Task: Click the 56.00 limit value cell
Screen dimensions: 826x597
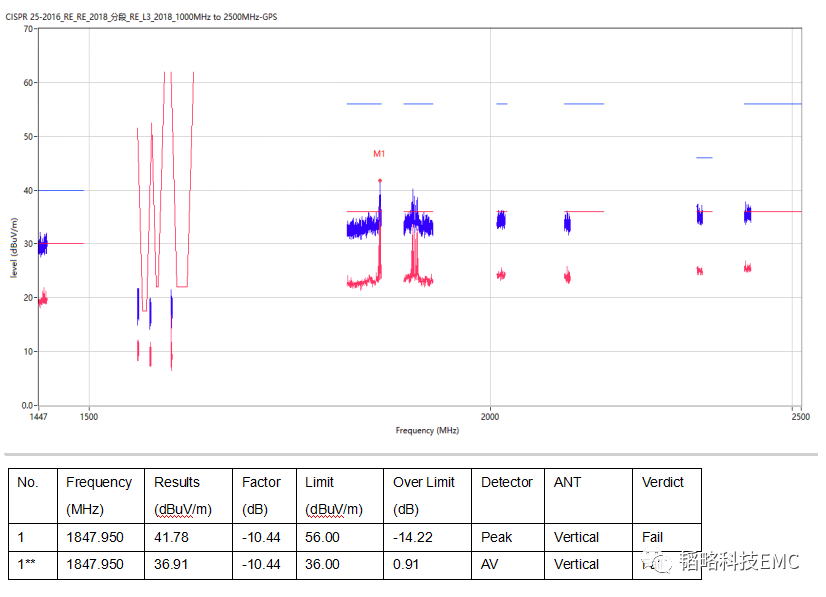Action: 322,537
